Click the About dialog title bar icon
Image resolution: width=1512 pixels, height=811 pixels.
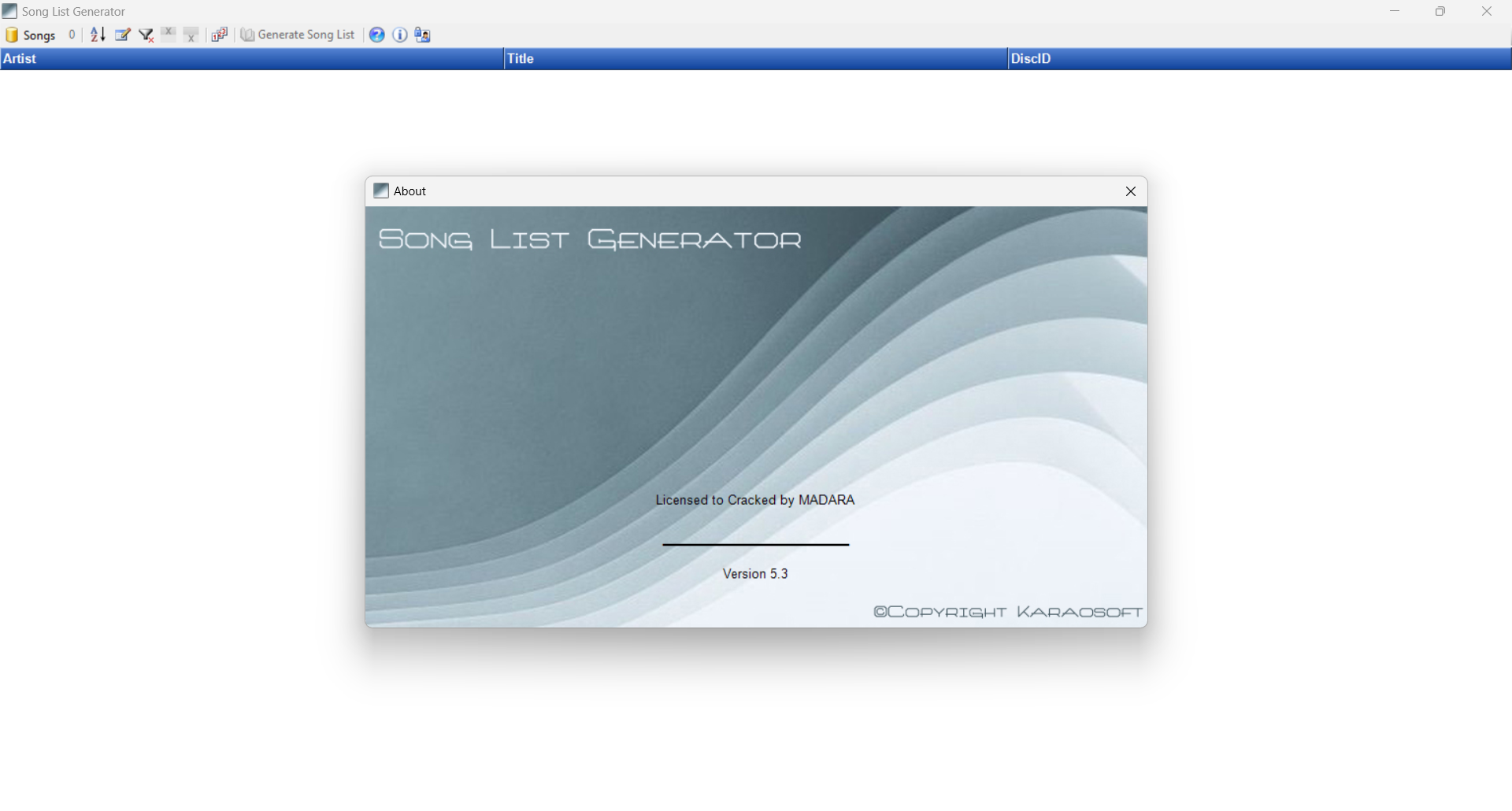[x=381, y=191]
